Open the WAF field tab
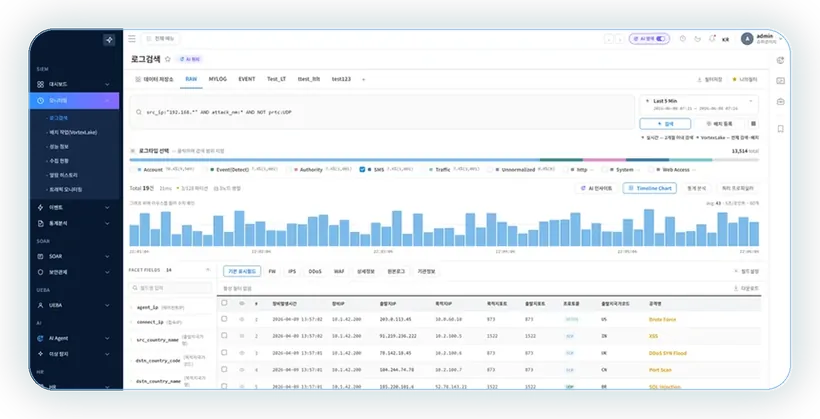Viewport: 820px width, 419px height. 339,271
